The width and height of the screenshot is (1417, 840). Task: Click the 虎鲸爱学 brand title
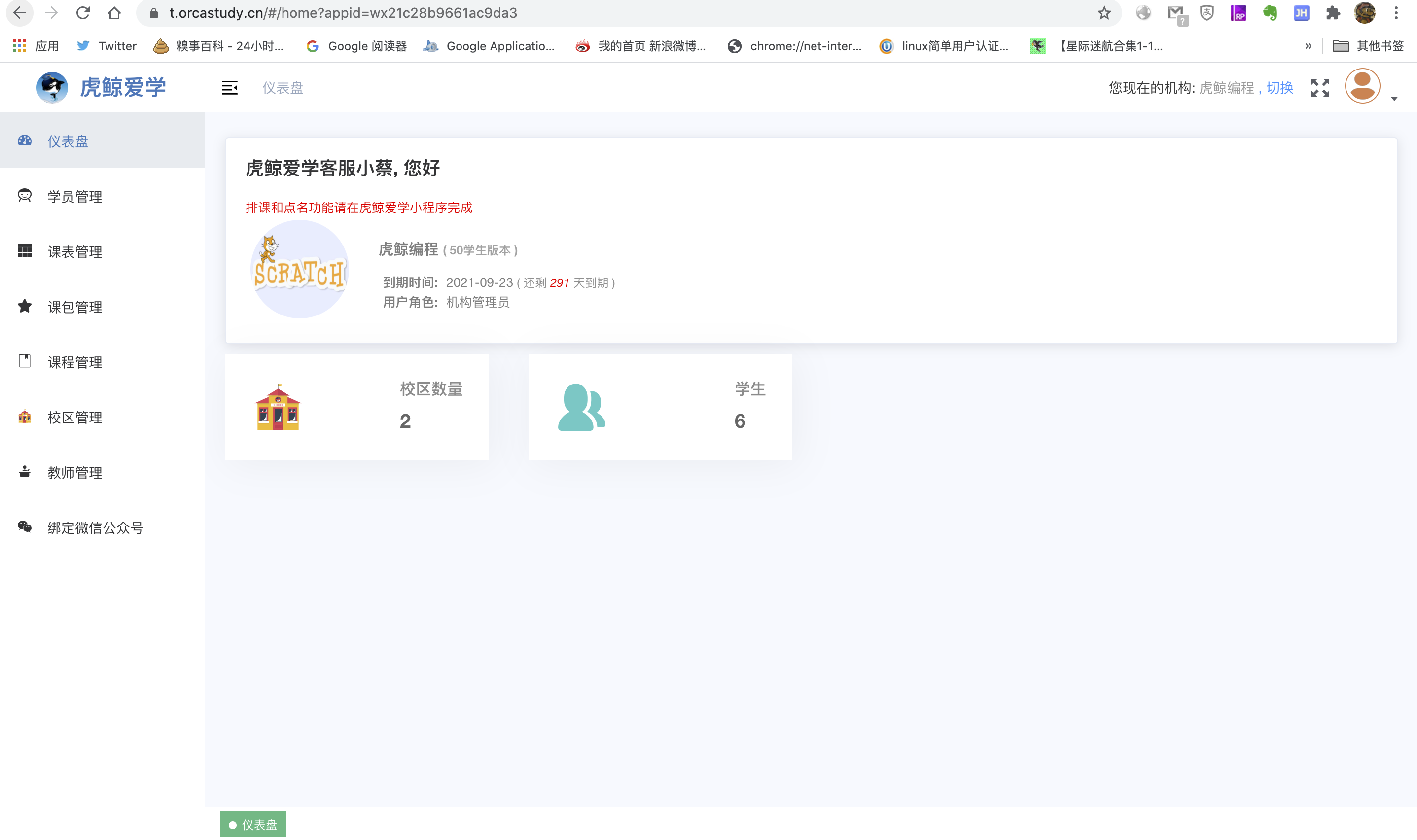point(123,87)
